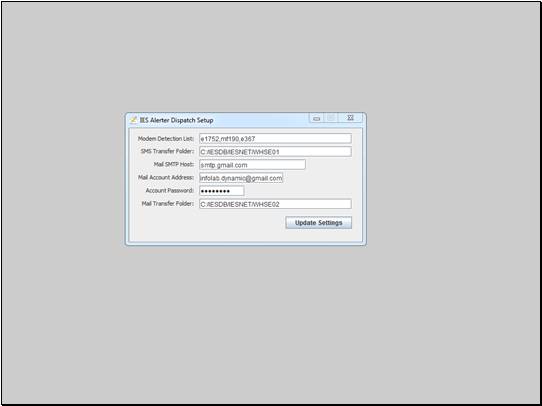Click the "IES Alerter Dispatch Setup" title text
The width and height of the screenshot is (542, 406).
pos(176,120)
